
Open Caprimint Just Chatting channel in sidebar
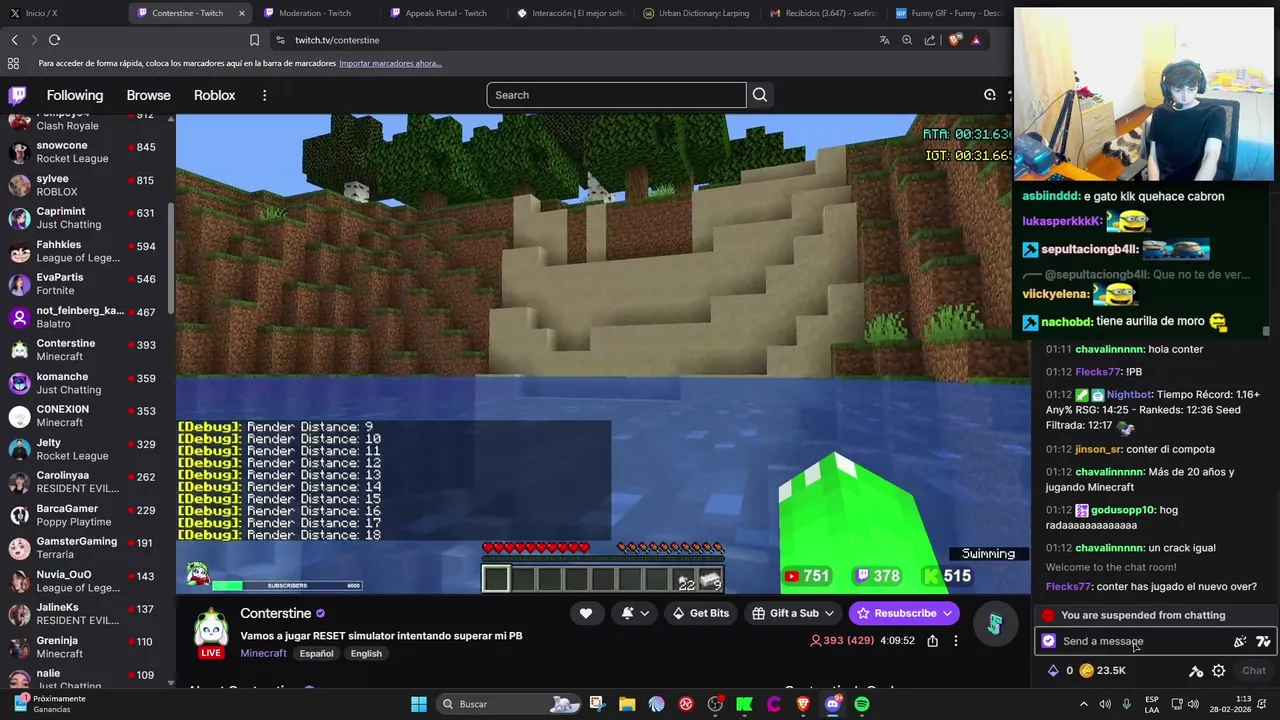88,218
